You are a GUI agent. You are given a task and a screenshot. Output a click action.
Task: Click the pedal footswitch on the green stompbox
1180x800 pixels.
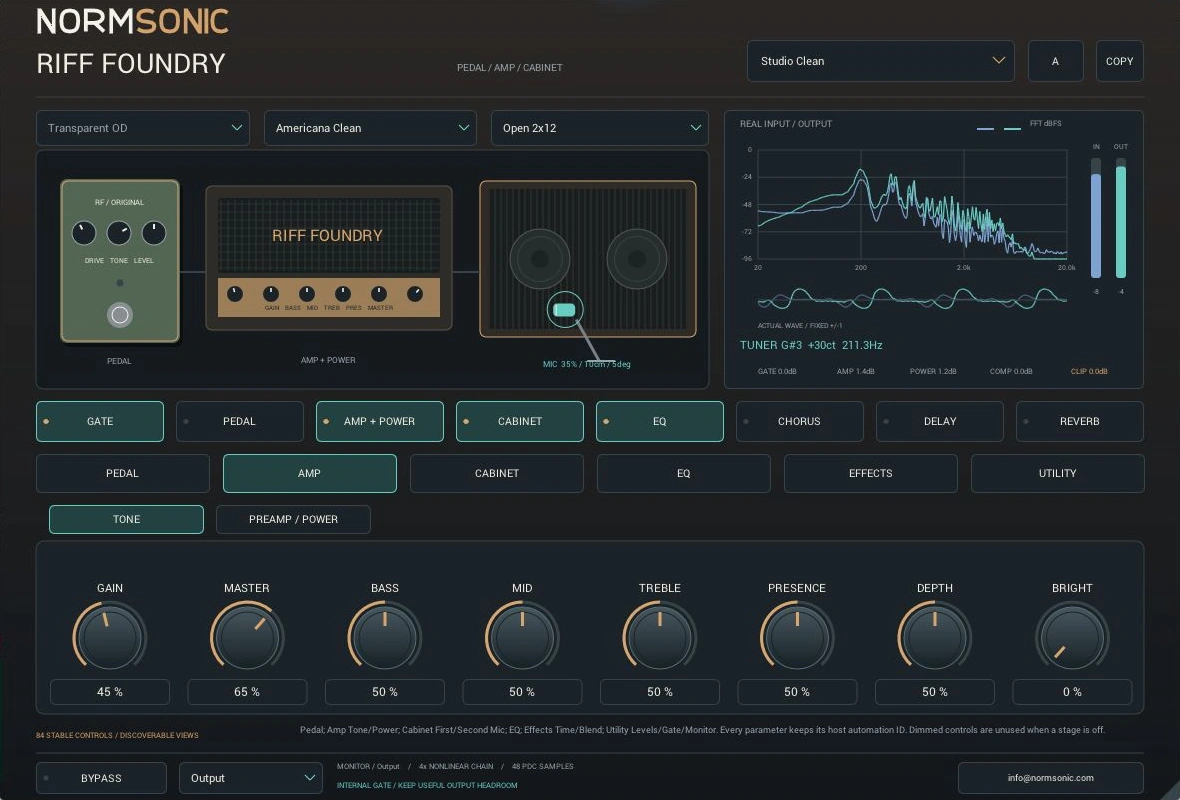click(x=120, y=315)
